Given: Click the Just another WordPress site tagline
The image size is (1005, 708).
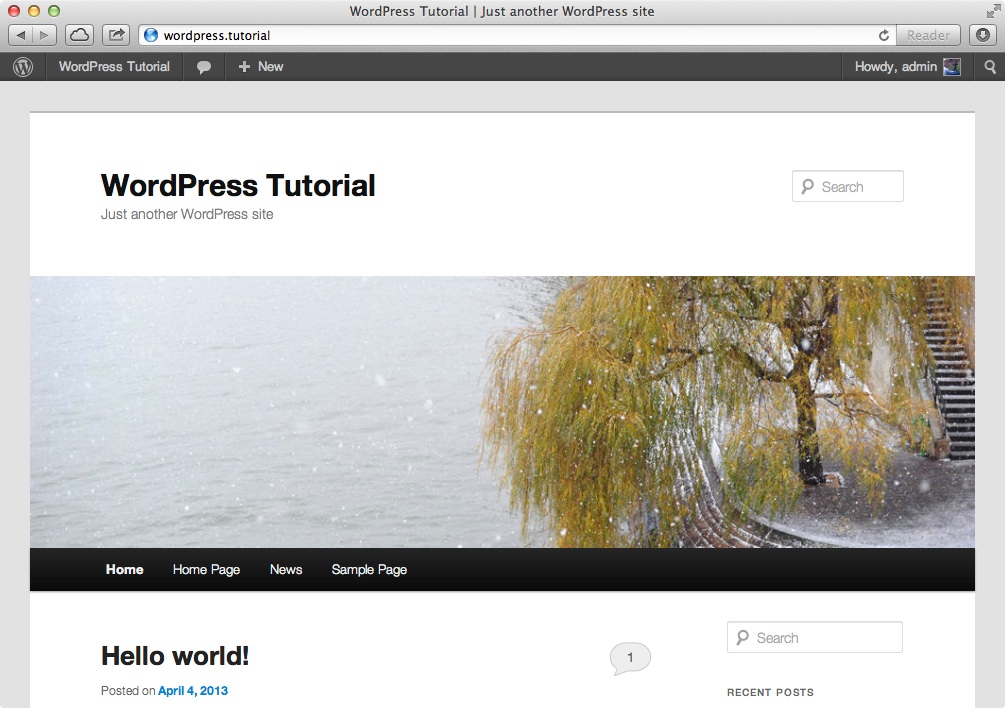Looking at the screenshot, I should [x=187, y=215].
